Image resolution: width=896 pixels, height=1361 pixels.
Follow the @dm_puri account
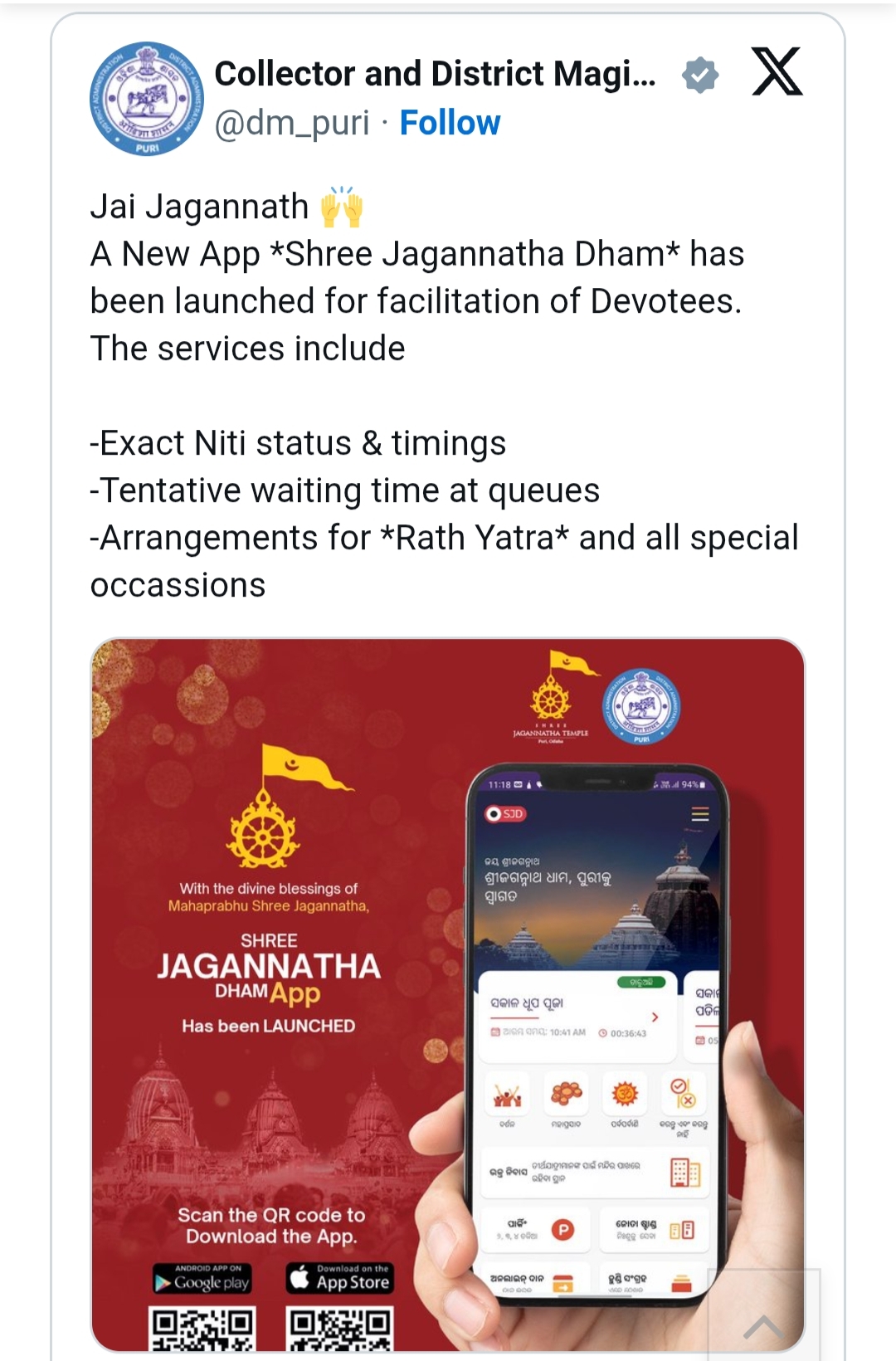[450, 123]
